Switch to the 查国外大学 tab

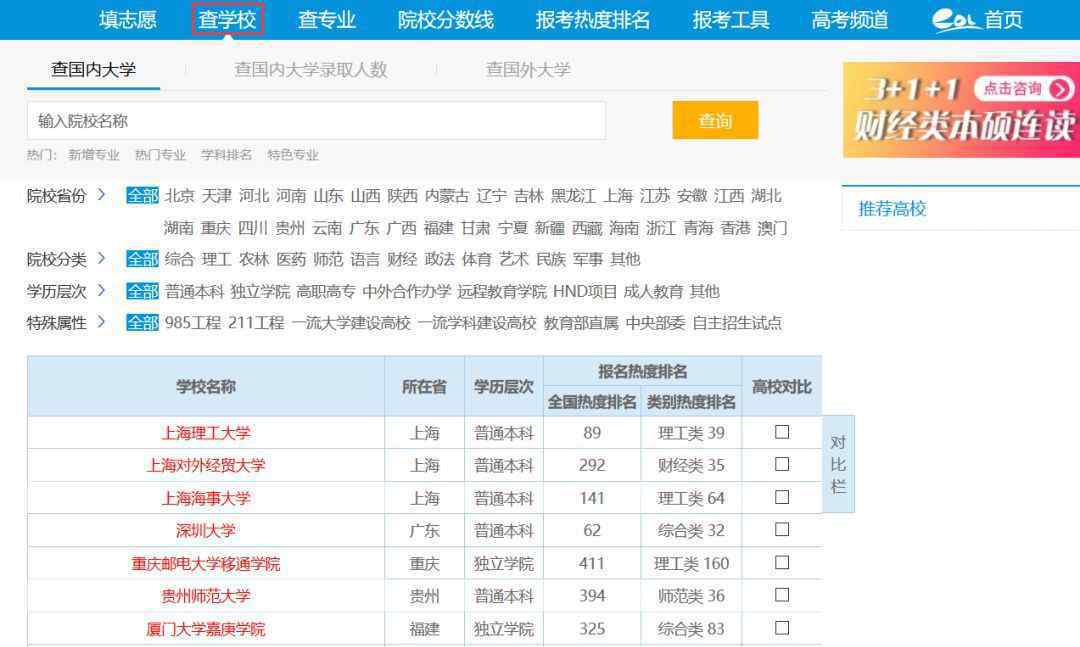(x=528, y=70)
